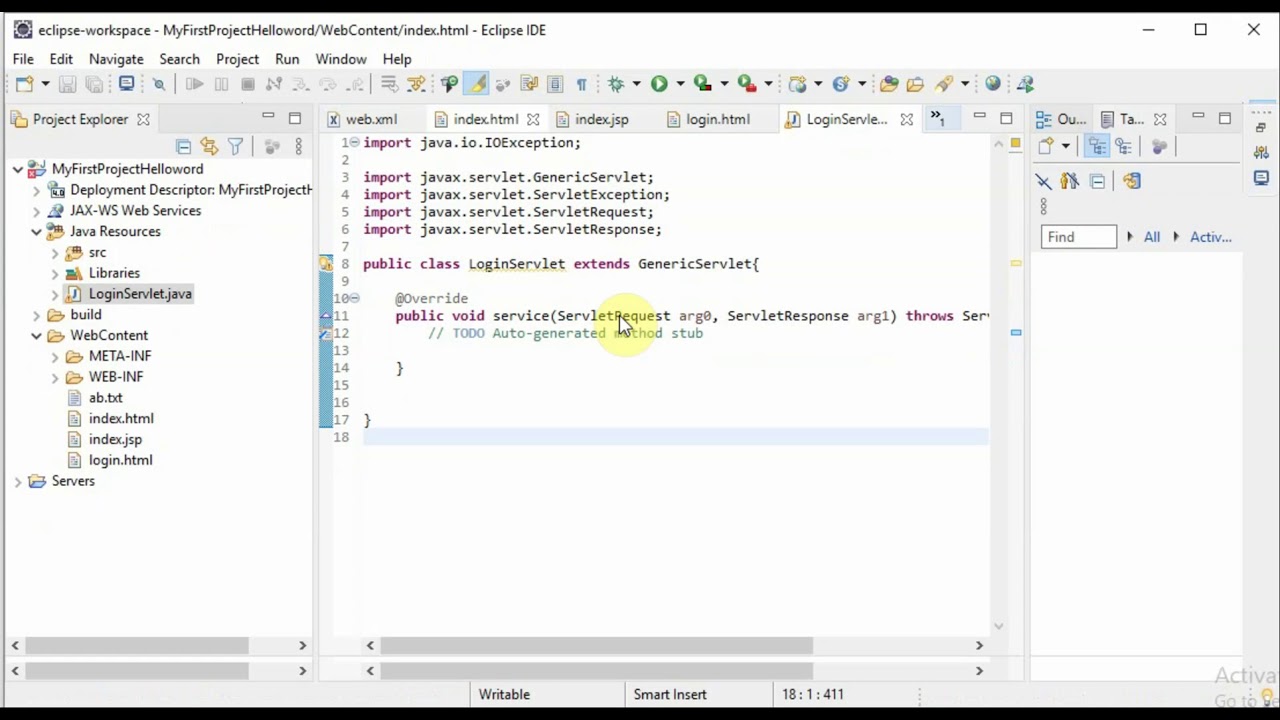Click the Suspend debug icon
Image resolution: width=1280 pixels, height=720 pixels.
221,84
